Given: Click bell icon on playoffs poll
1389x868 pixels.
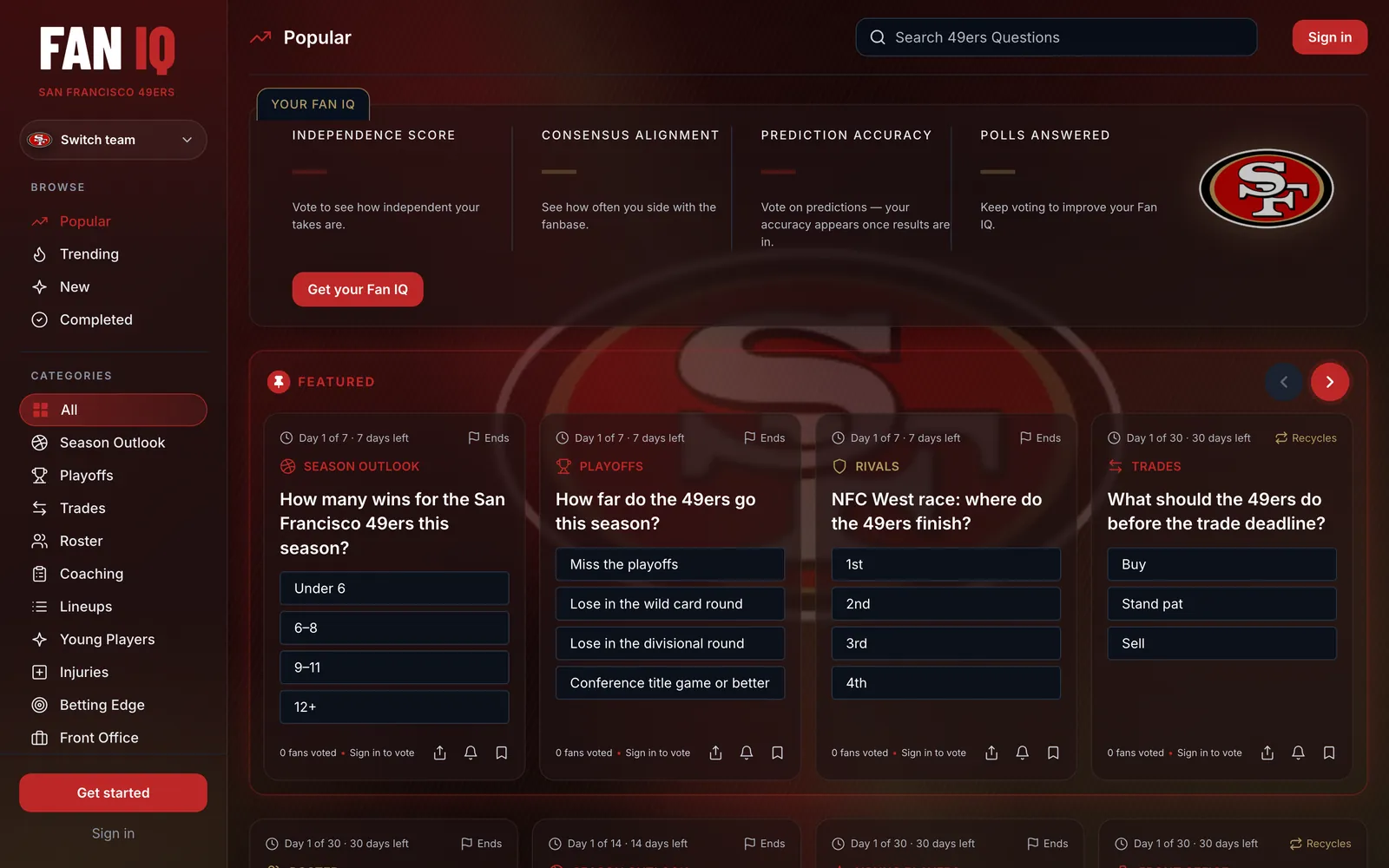Looking at the screenshot, I should coord(747,753).
